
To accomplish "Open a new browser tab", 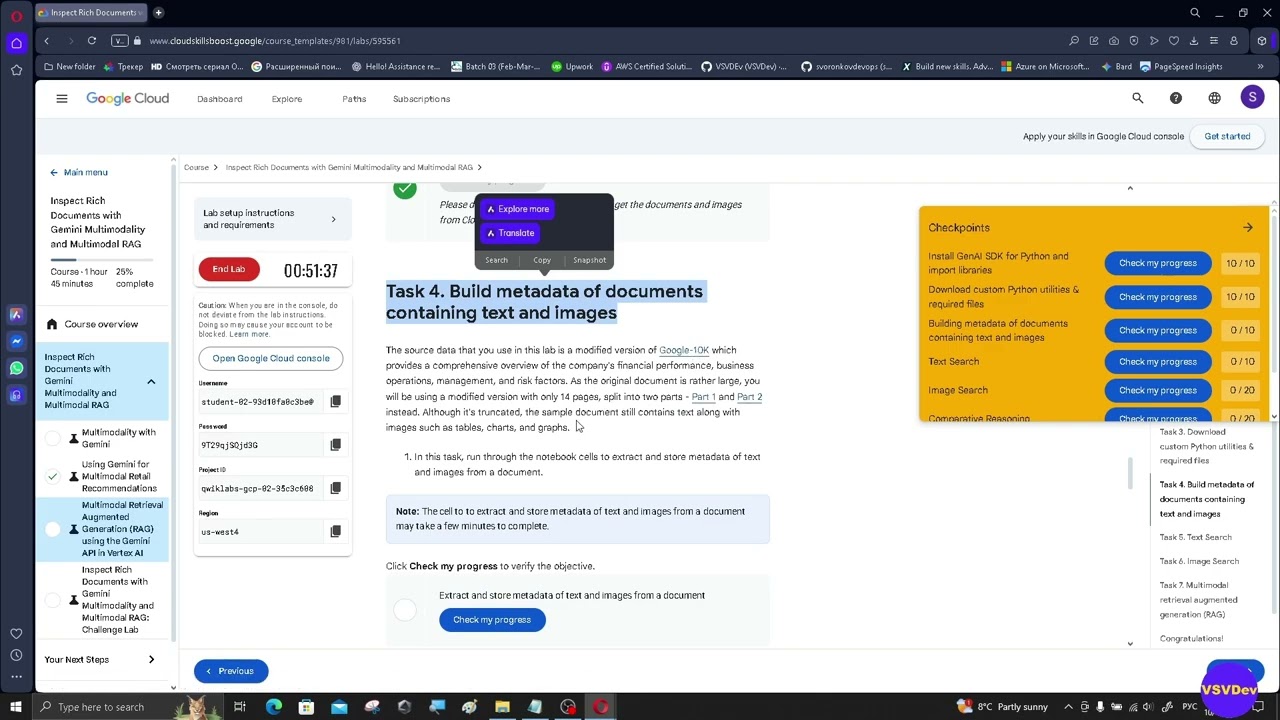I will click(x=158, y=13).
